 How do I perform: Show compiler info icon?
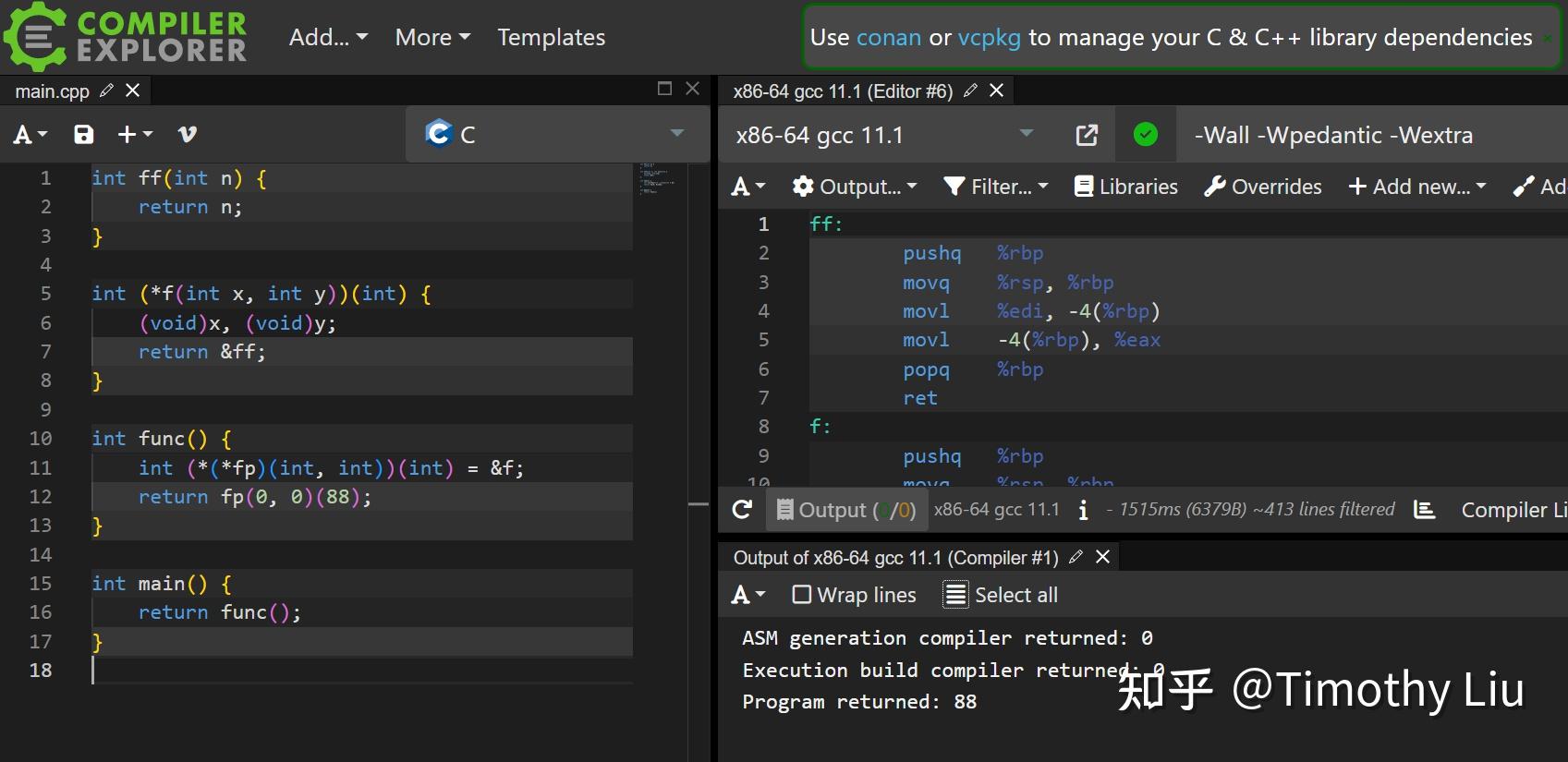(1083, 510)
